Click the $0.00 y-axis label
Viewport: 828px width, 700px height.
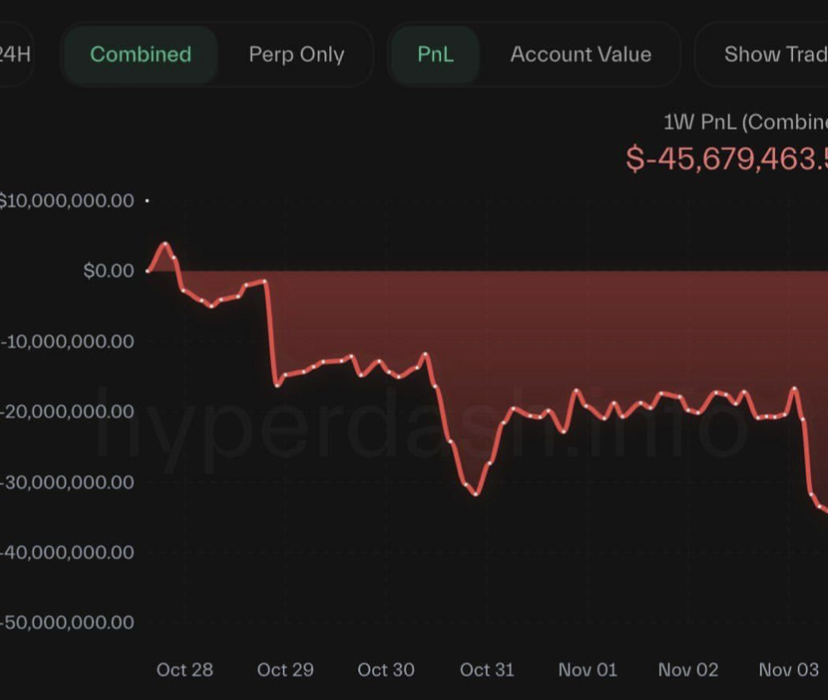click(x=108, y=271)
